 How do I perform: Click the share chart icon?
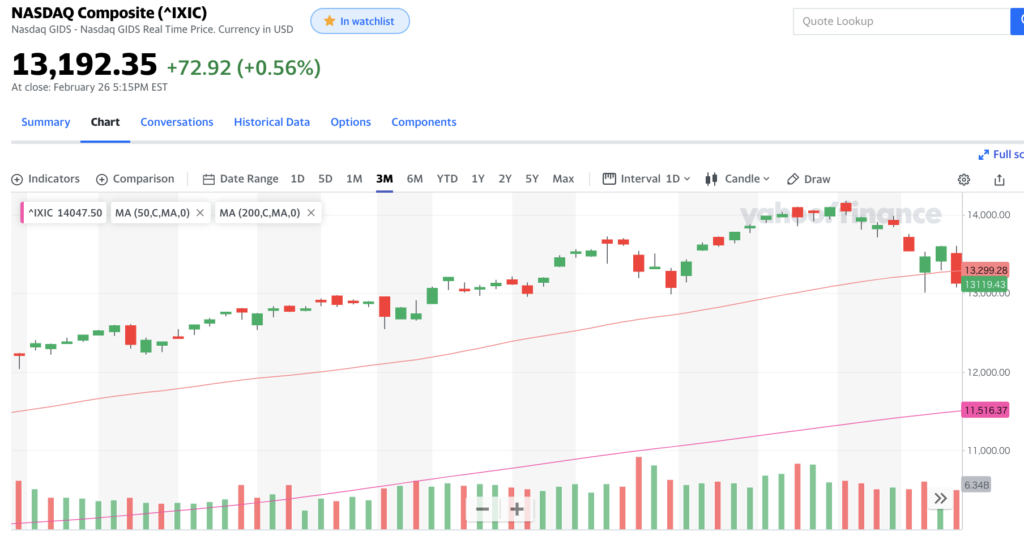pos(999,179)
